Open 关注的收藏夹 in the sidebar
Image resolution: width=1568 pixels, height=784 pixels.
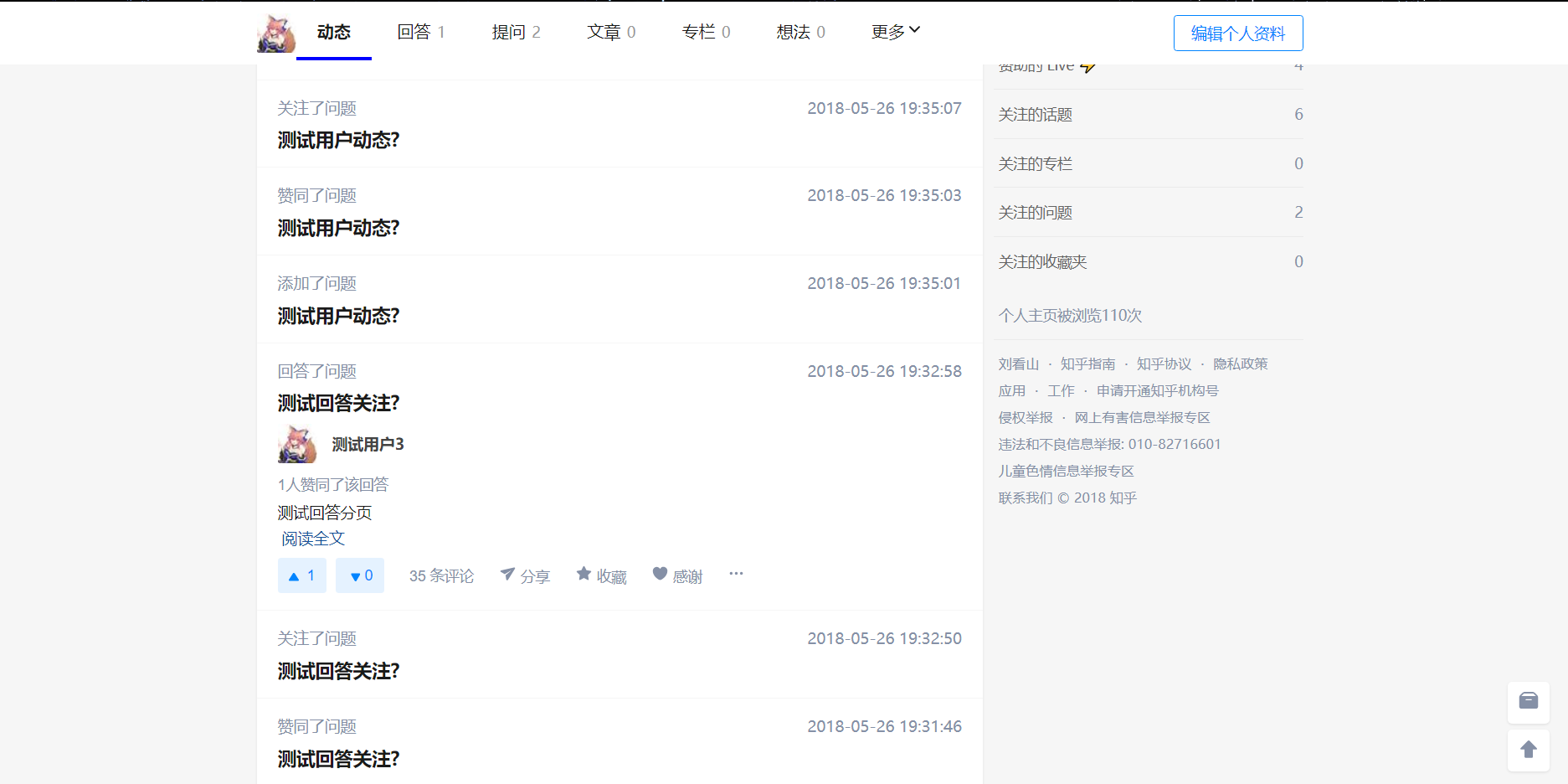[x=1150, y=261]
